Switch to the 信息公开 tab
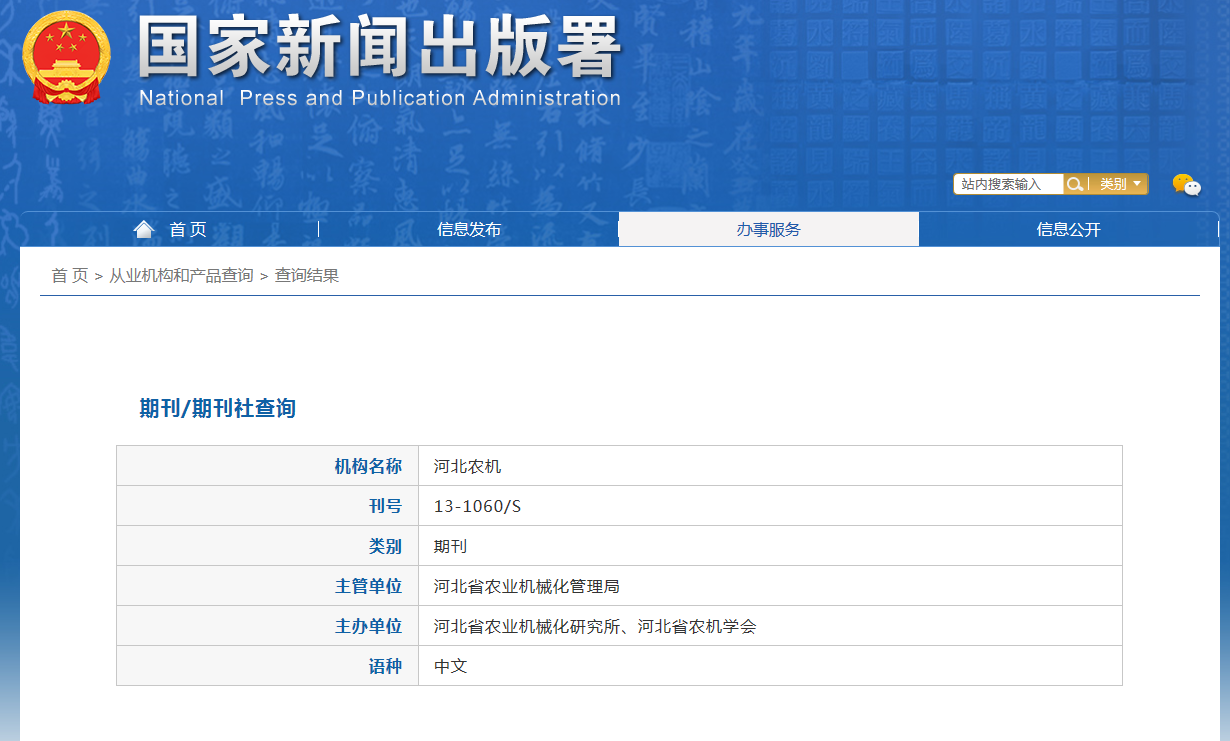Viewport: 1230px width, 741px height. [x=1069, y=228]
